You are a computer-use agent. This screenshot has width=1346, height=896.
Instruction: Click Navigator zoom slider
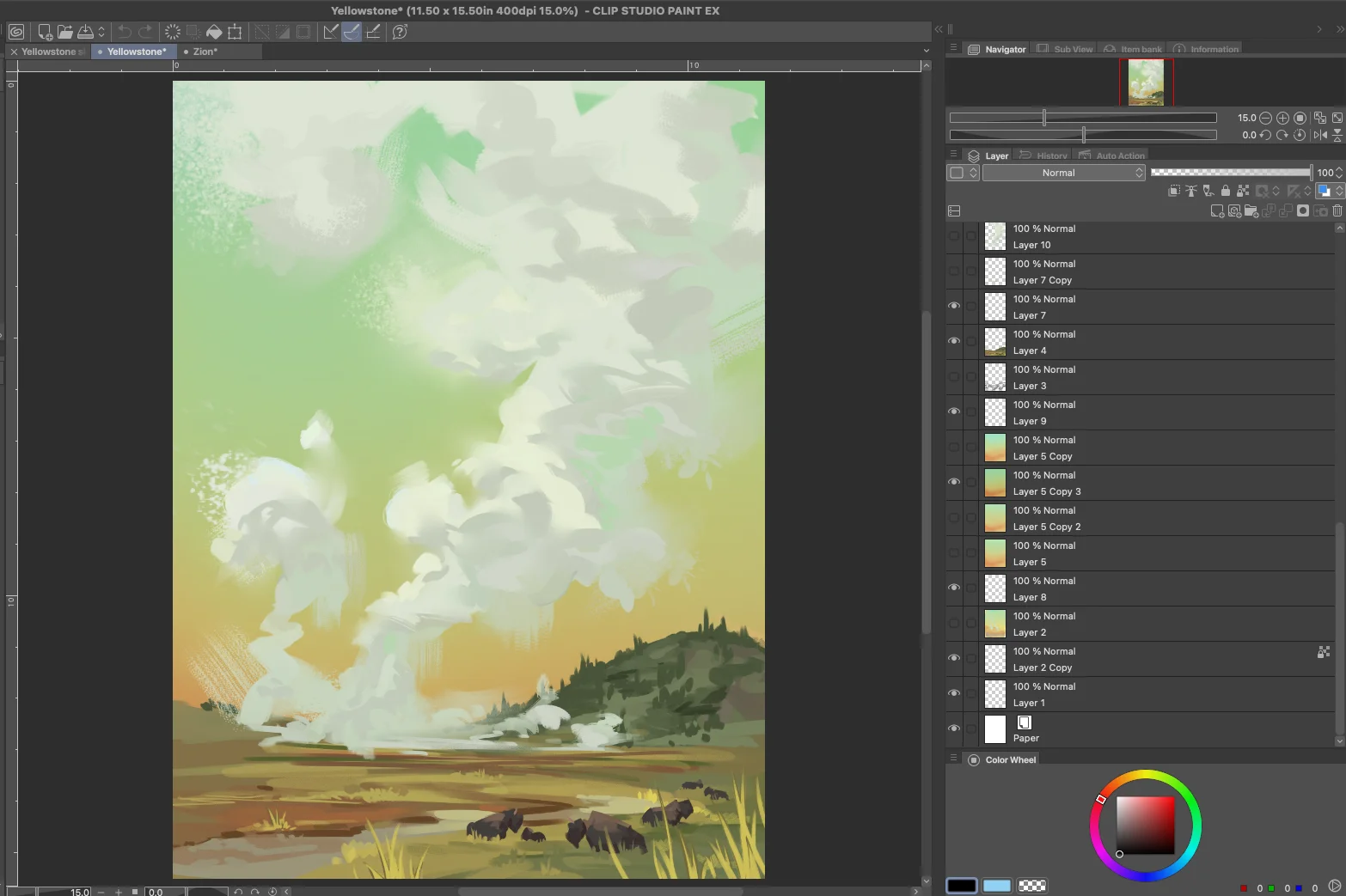(x=1083, y=118)
